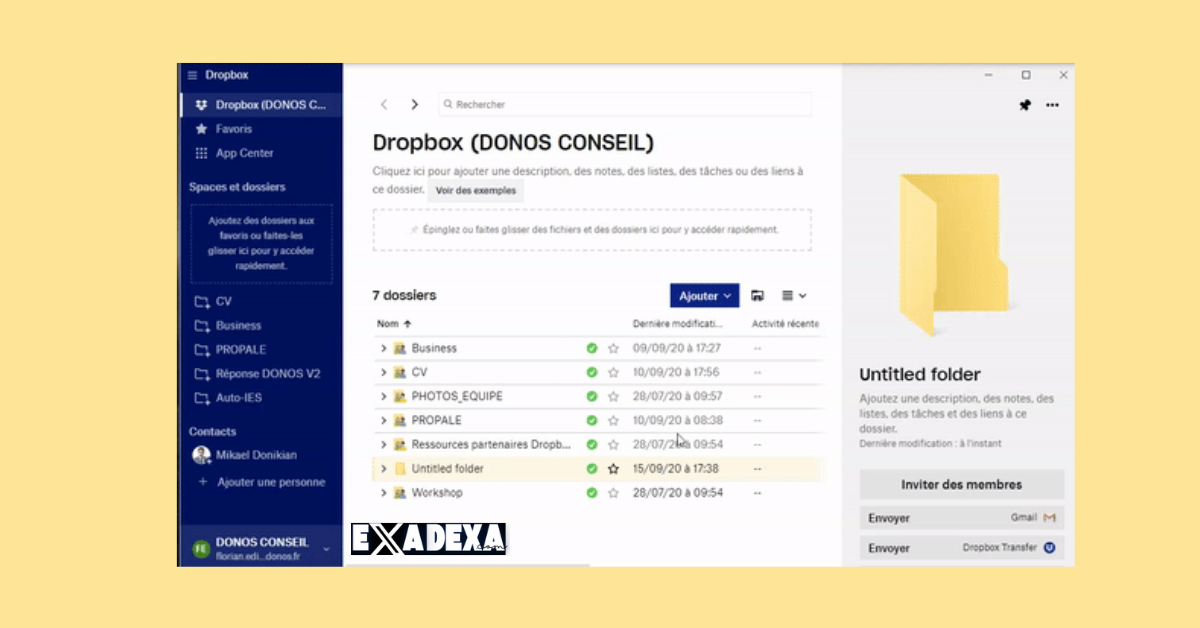Expand the Workshop folder row

383,492
